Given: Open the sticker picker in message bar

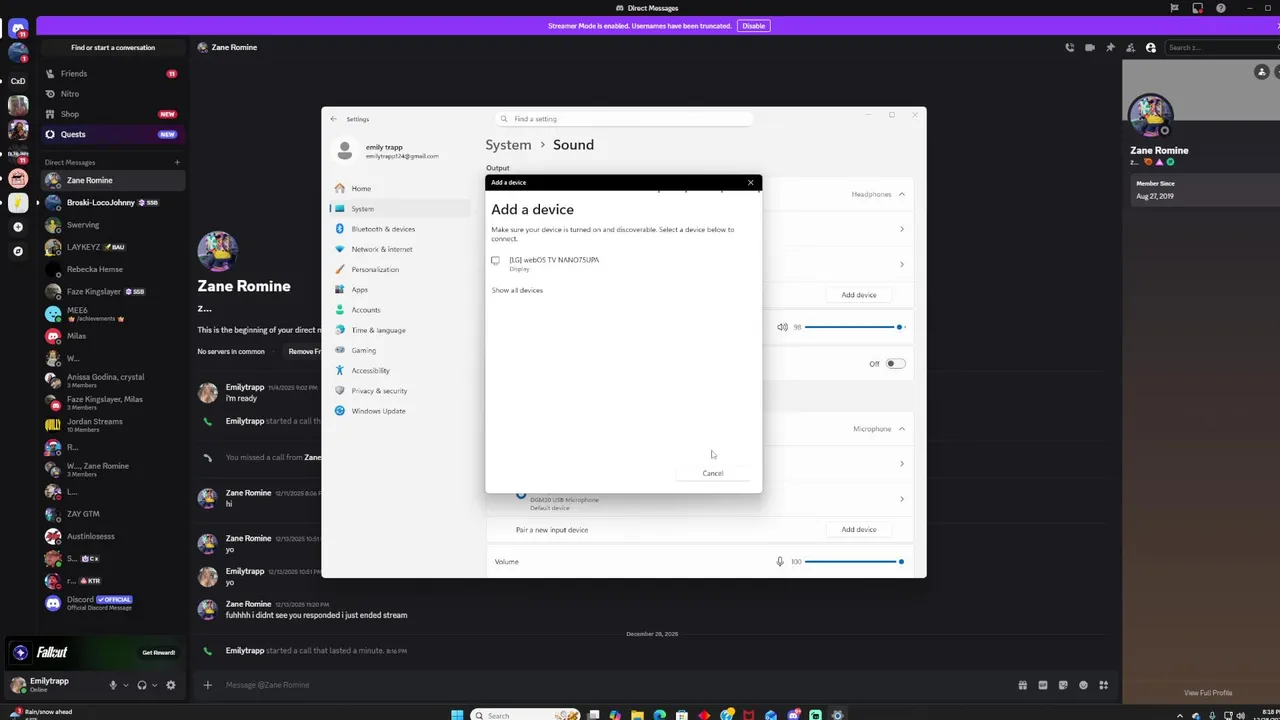Looking at the screenshot, I should (x=1063, y=685).
